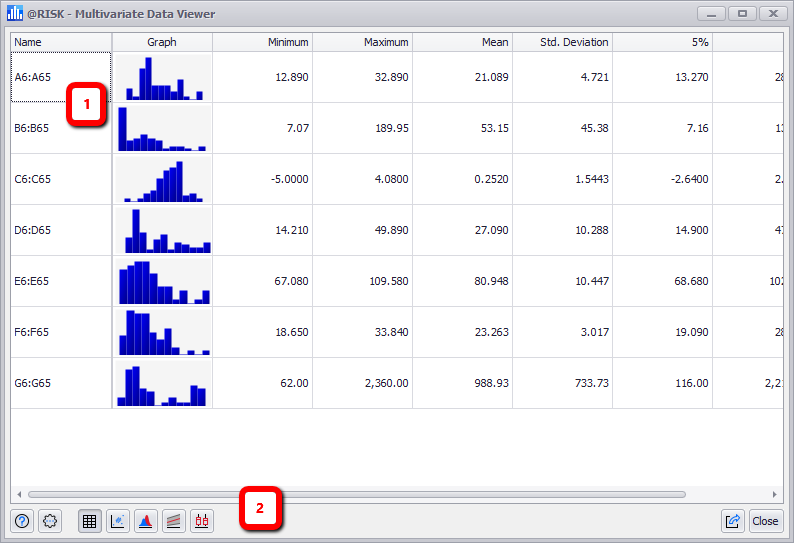This screenshot has width=794, height=543.
Task: Click the Close button
Action: click(x=766, y=521)
